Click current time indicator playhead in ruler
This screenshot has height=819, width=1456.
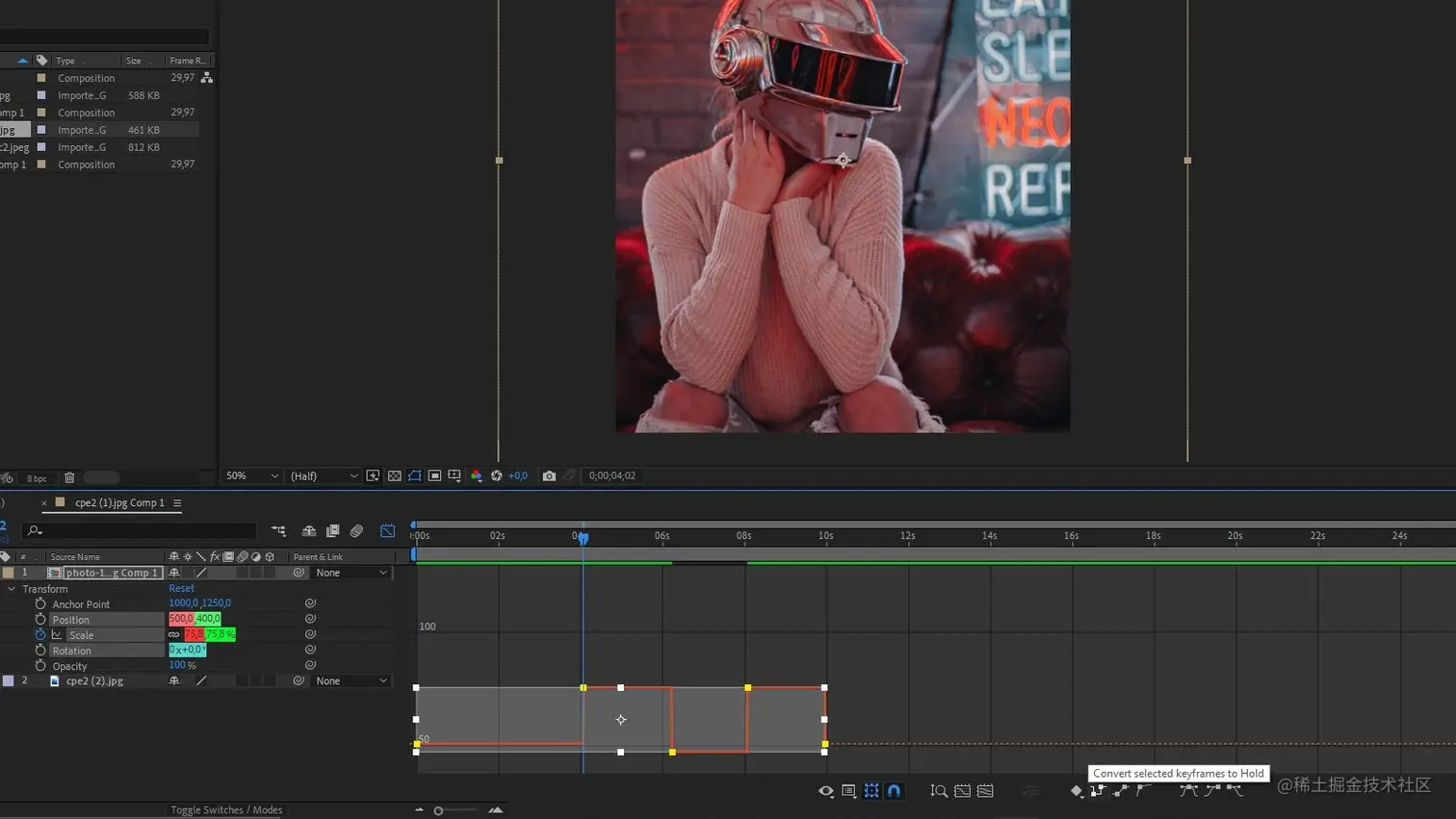(x=583, y=537)
